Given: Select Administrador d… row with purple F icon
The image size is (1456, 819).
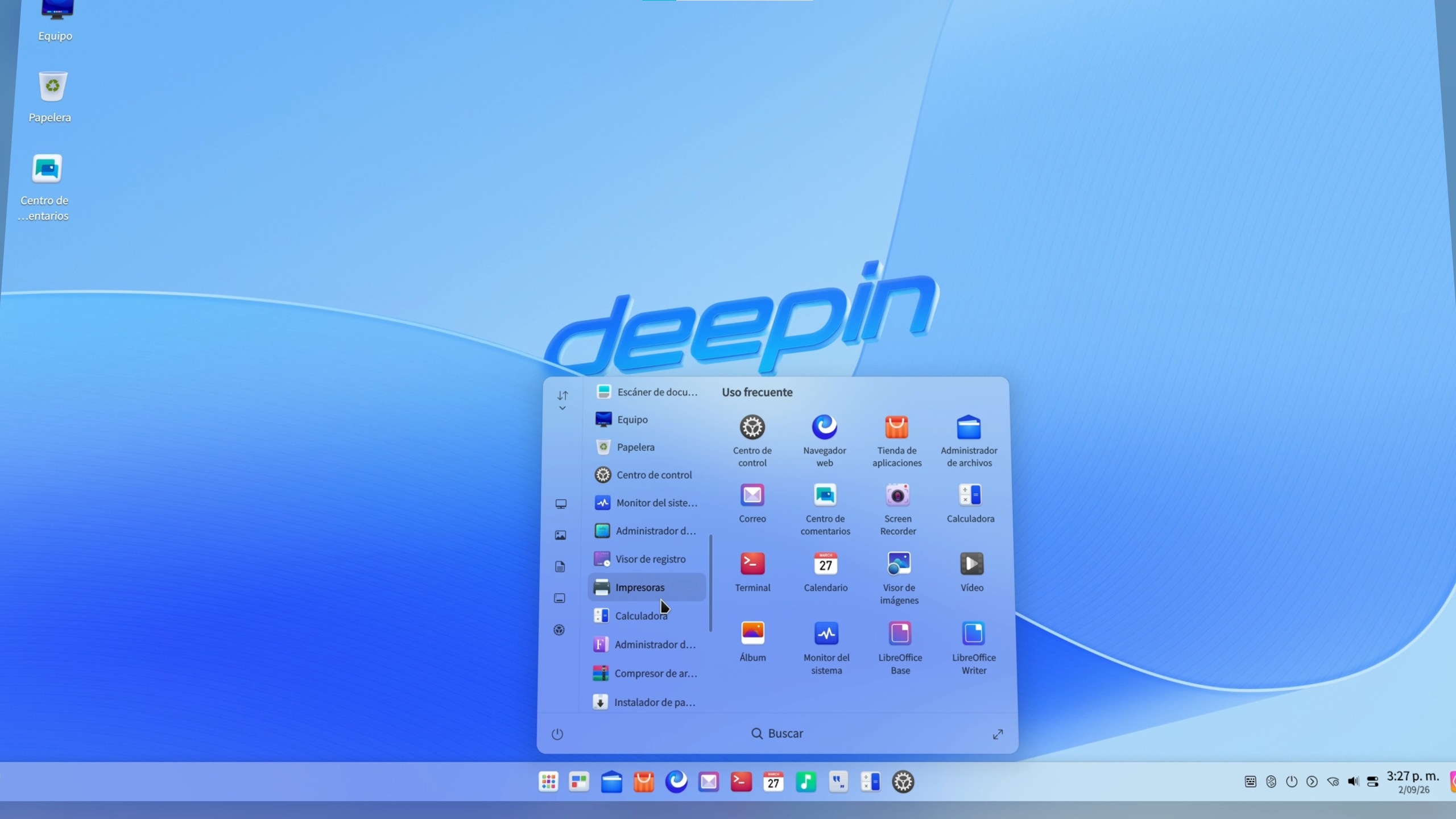Looking at the screenshot, I should [x=647, y=644].
